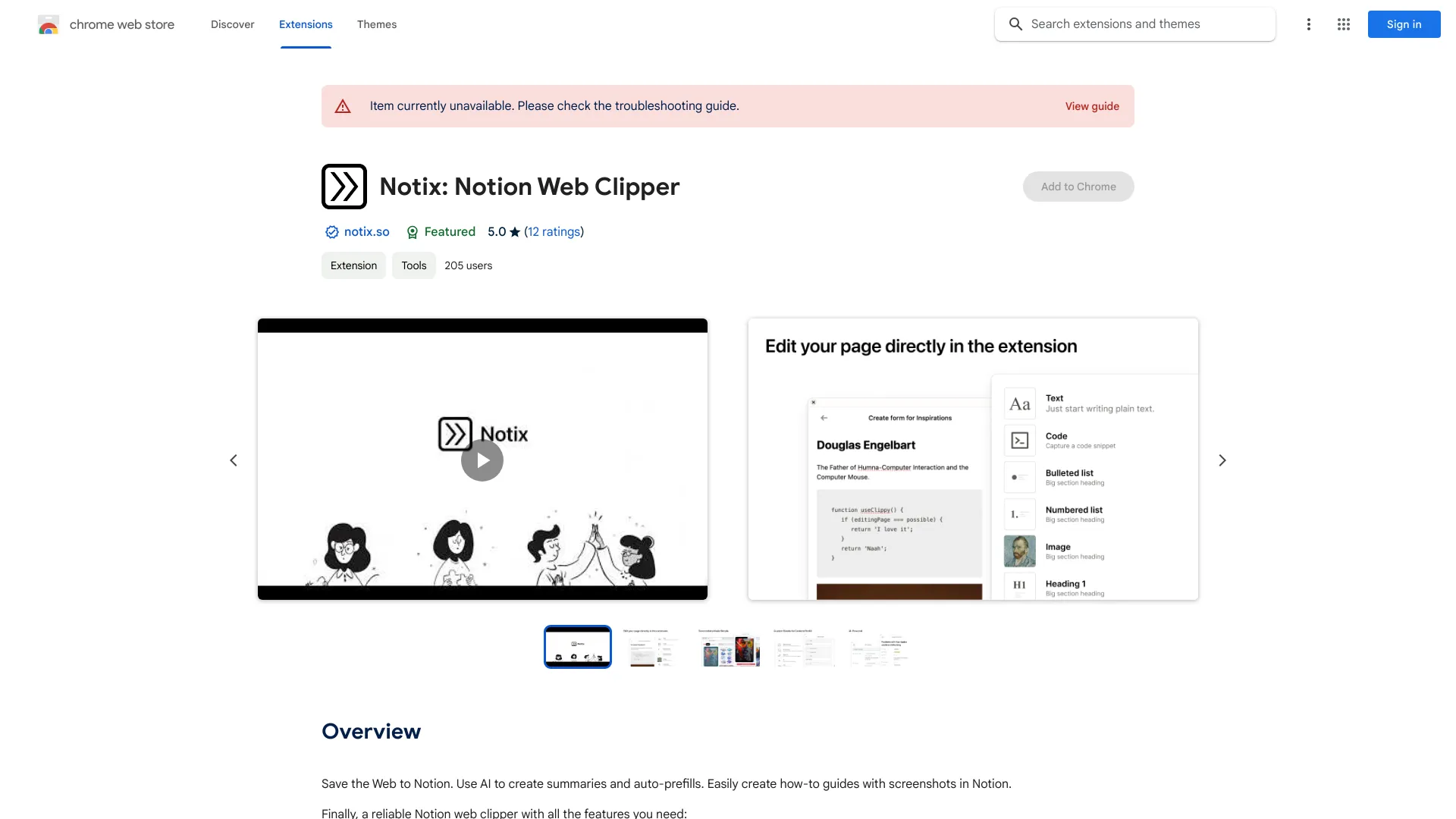Click the right navigation chevron arrow
This screenshot has width=1456, height=819.
(x=1222, y=460)
